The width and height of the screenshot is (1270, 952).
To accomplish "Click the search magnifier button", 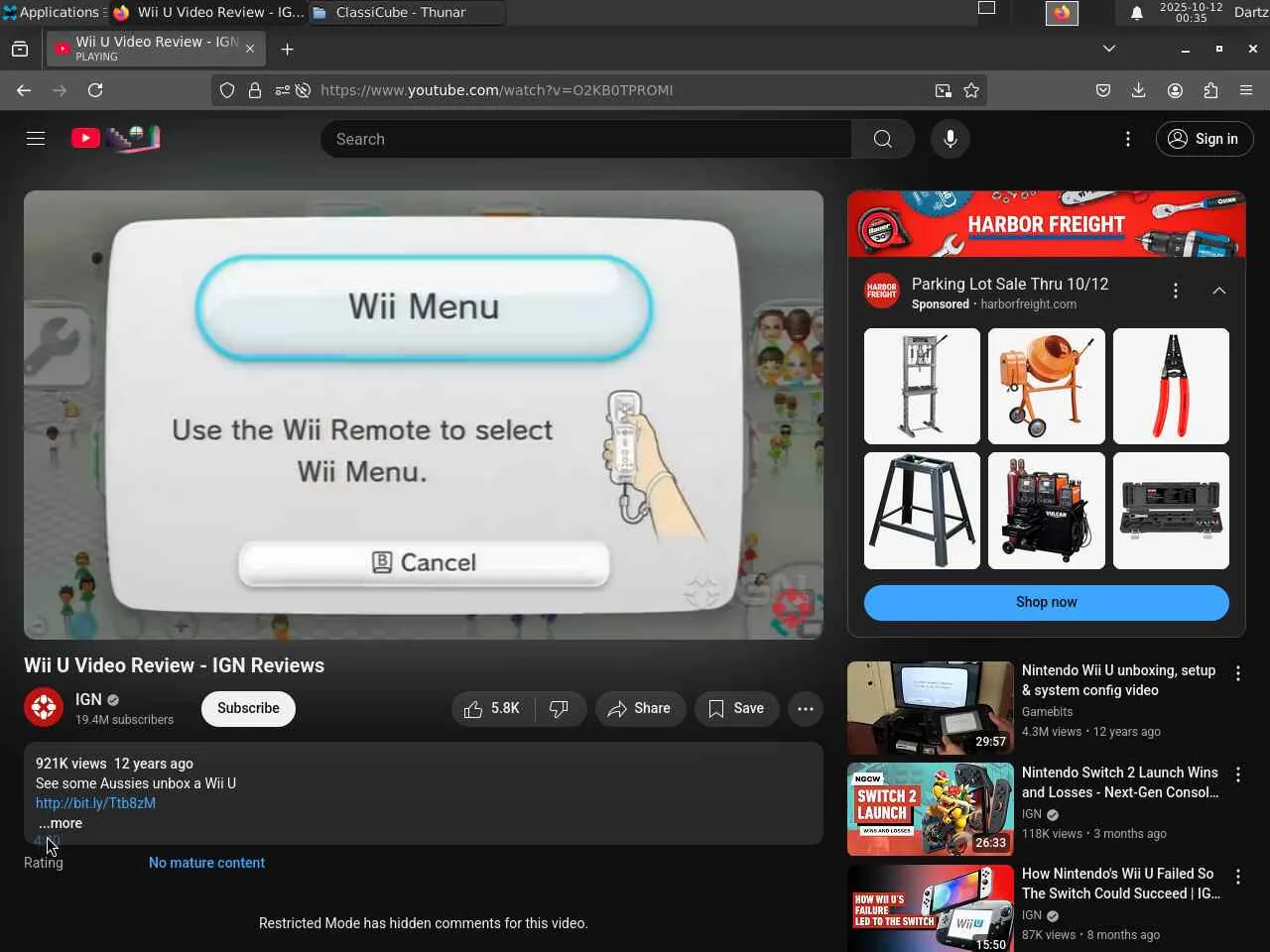I will click(x=882, y=139).
